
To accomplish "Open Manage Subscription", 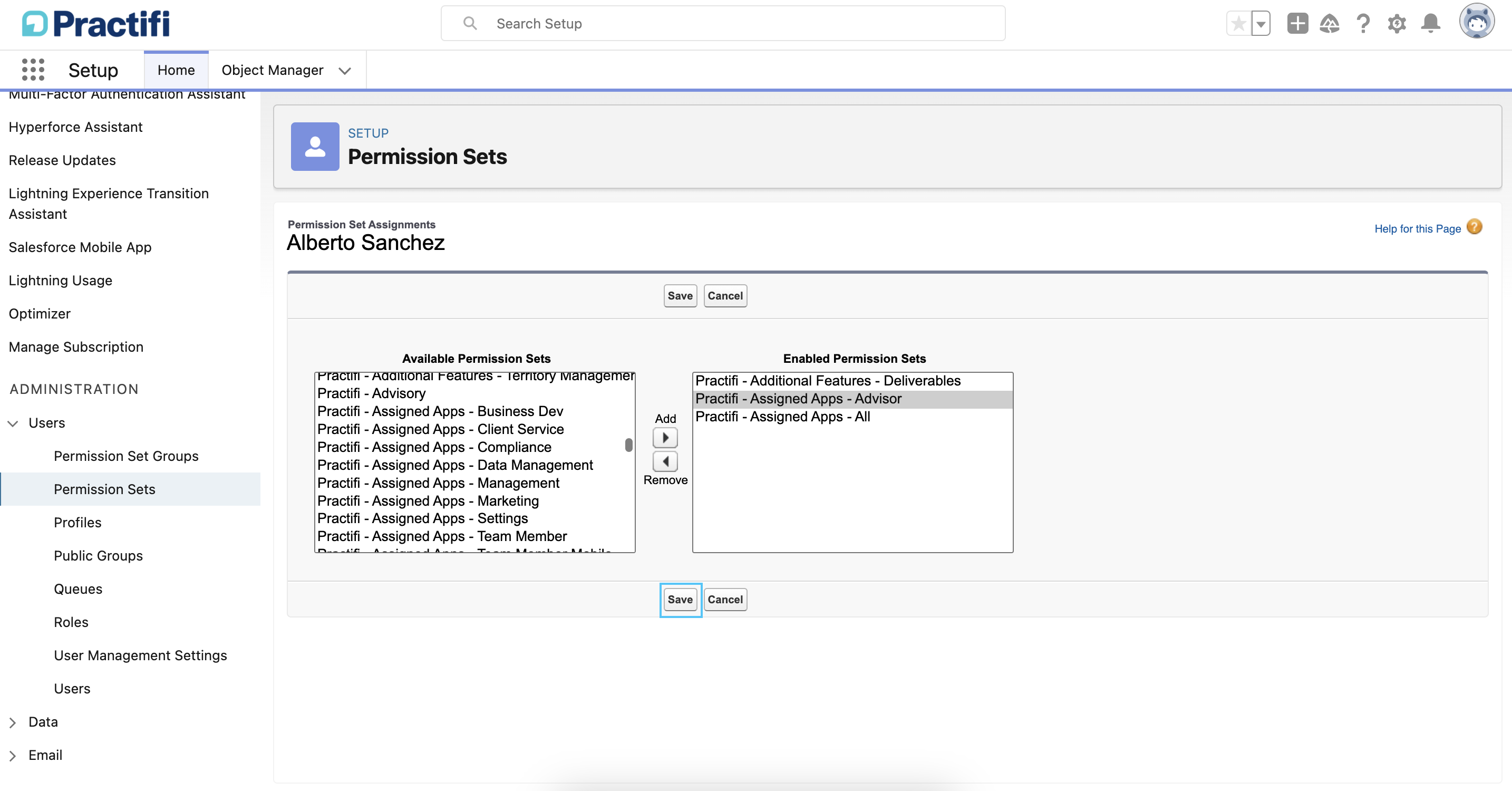I will [x=76, y=346].
